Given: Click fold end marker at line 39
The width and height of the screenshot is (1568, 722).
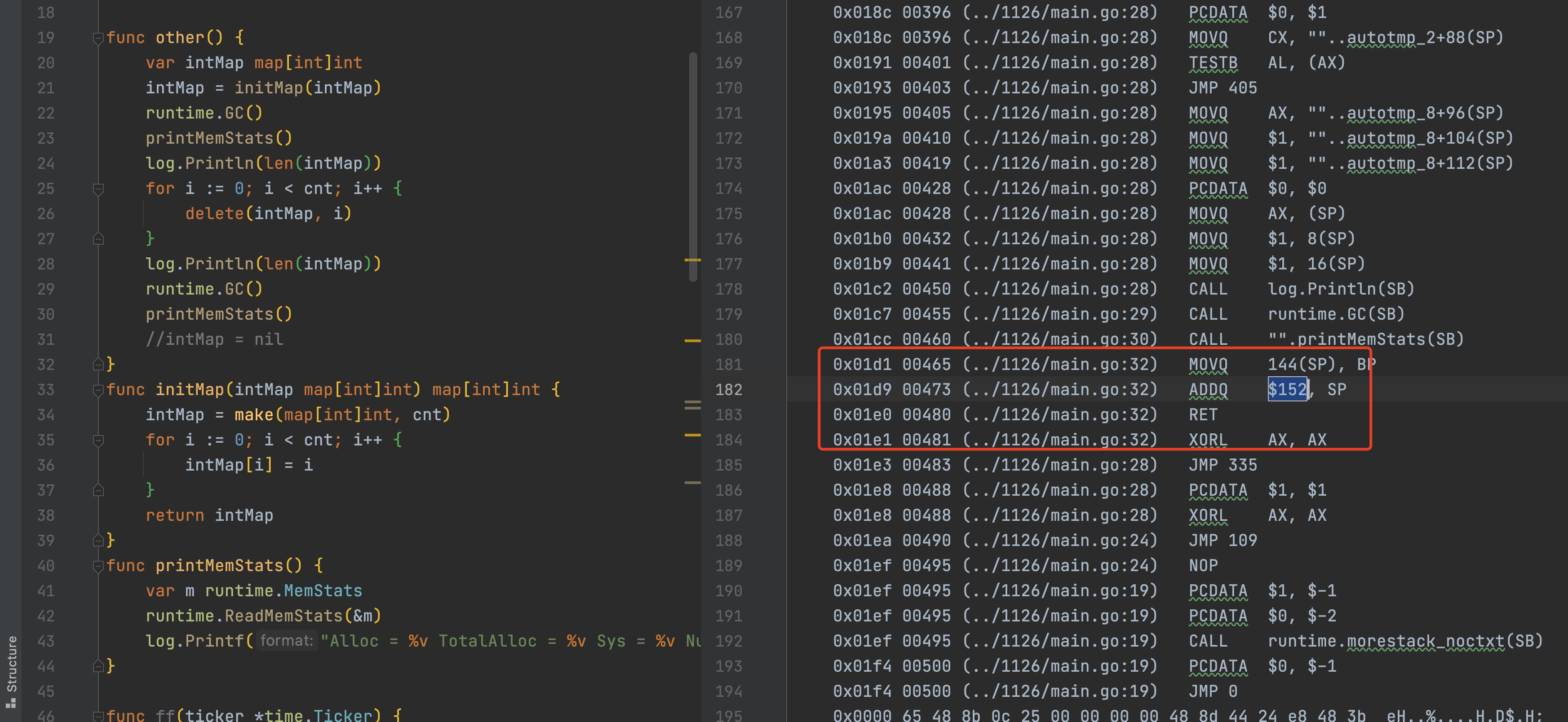Looking at the screenshot, I should click(98, 541).
